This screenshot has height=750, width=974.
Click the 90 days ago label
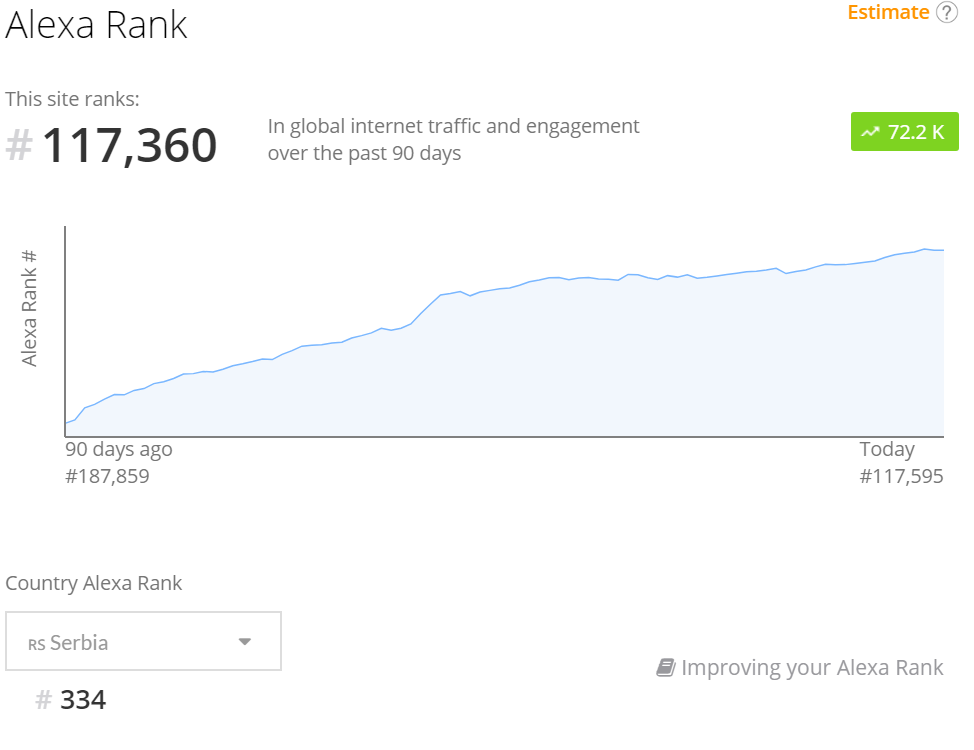[119, 449]
